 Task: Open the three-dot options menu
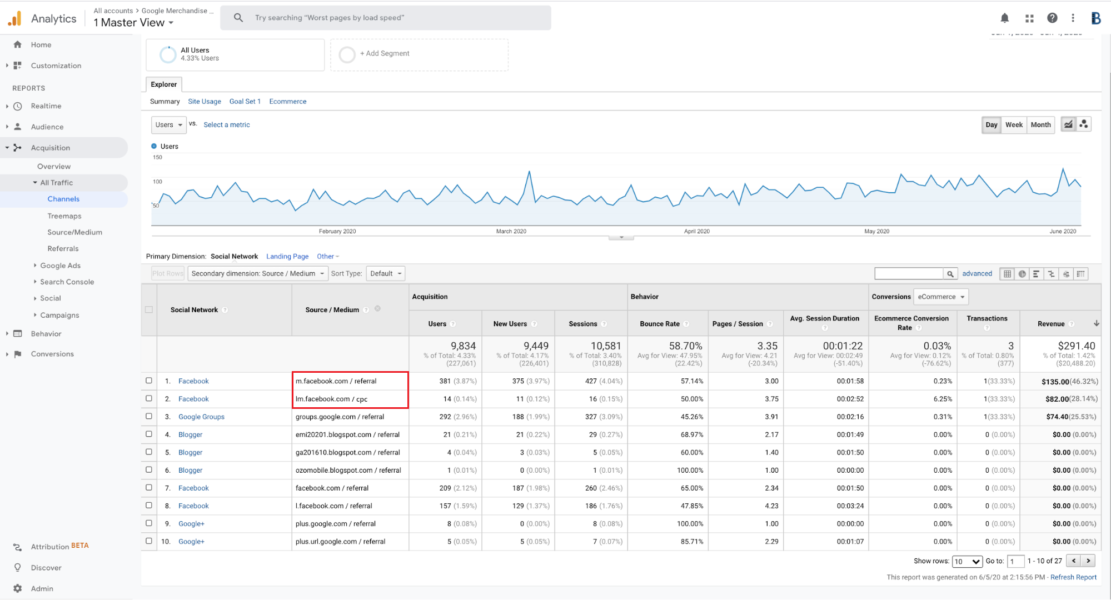pyautogui.click(x=1073, y=18)
